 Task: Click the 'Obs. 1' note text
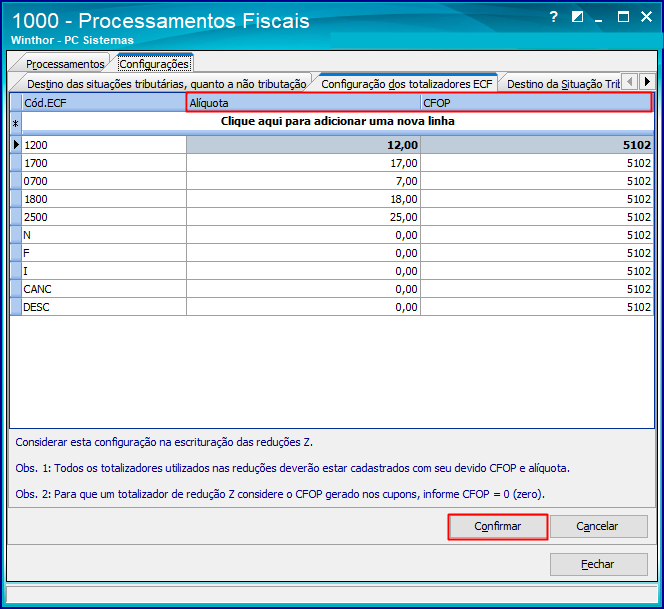coord(293,468)
